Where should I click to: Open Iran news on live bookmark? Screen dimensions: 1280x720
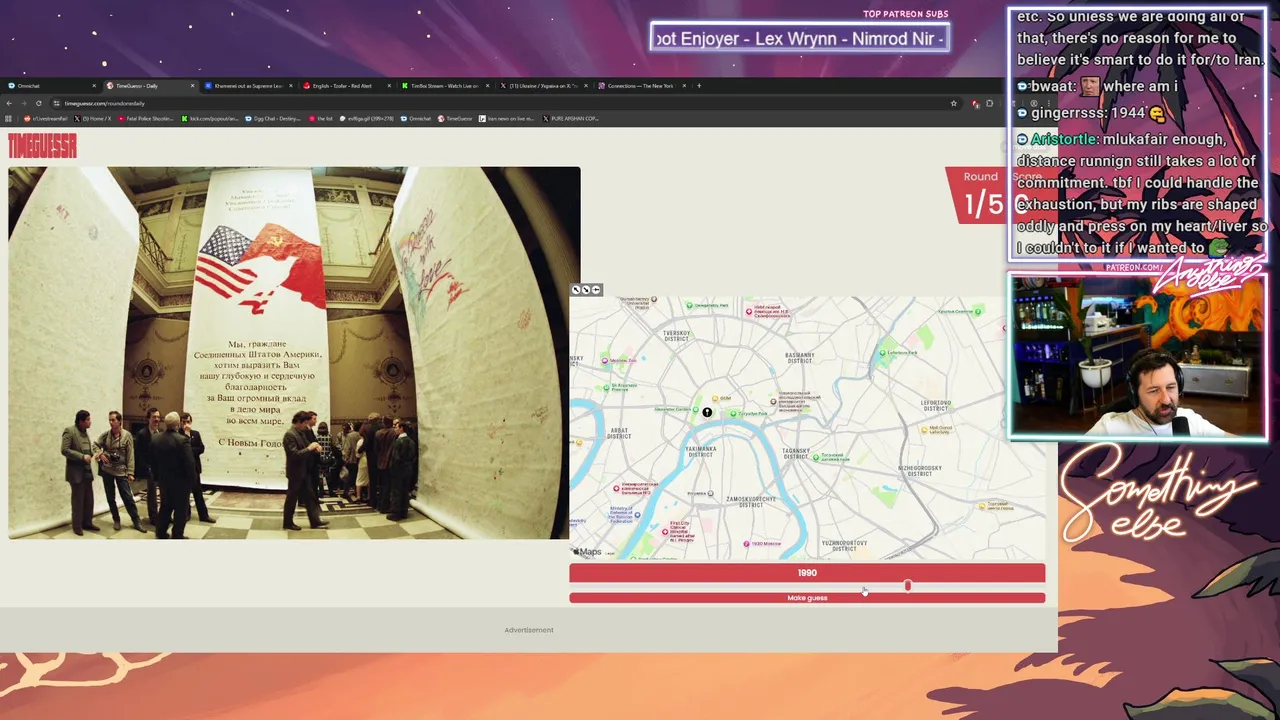[x=506, y=118]
